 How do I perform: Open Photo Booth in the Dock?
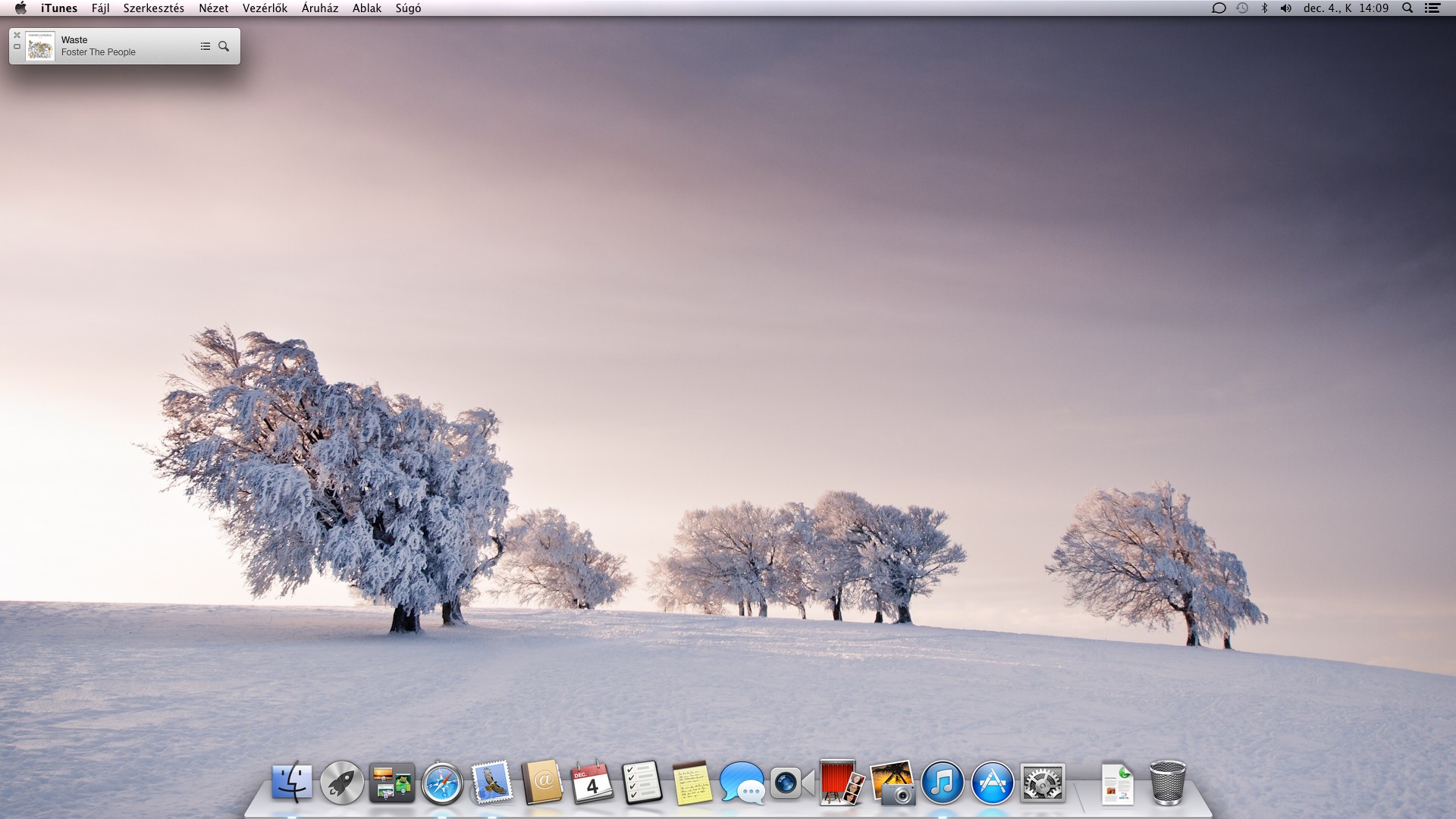pyautogui.click(x=839, y=783)
